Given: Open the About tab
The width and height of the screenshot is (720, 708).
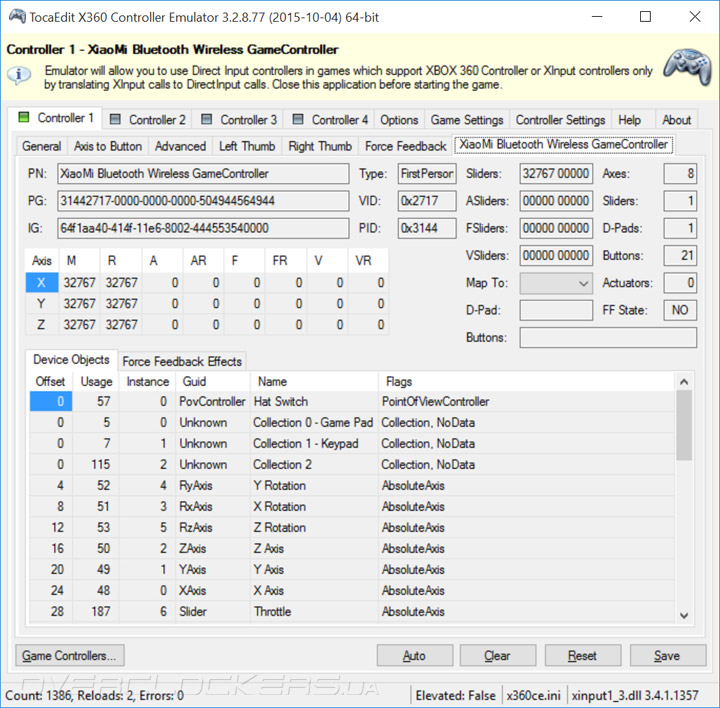Looking at the screenshot, I should [x=676, y=120].
